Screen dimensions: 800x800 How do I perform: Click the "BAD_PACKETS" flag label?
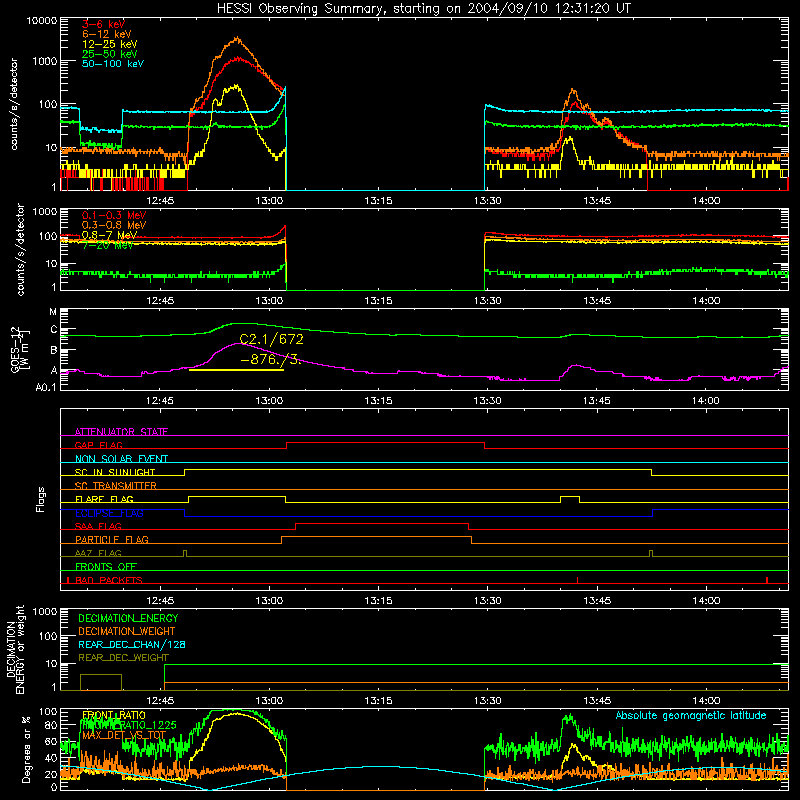109,580
